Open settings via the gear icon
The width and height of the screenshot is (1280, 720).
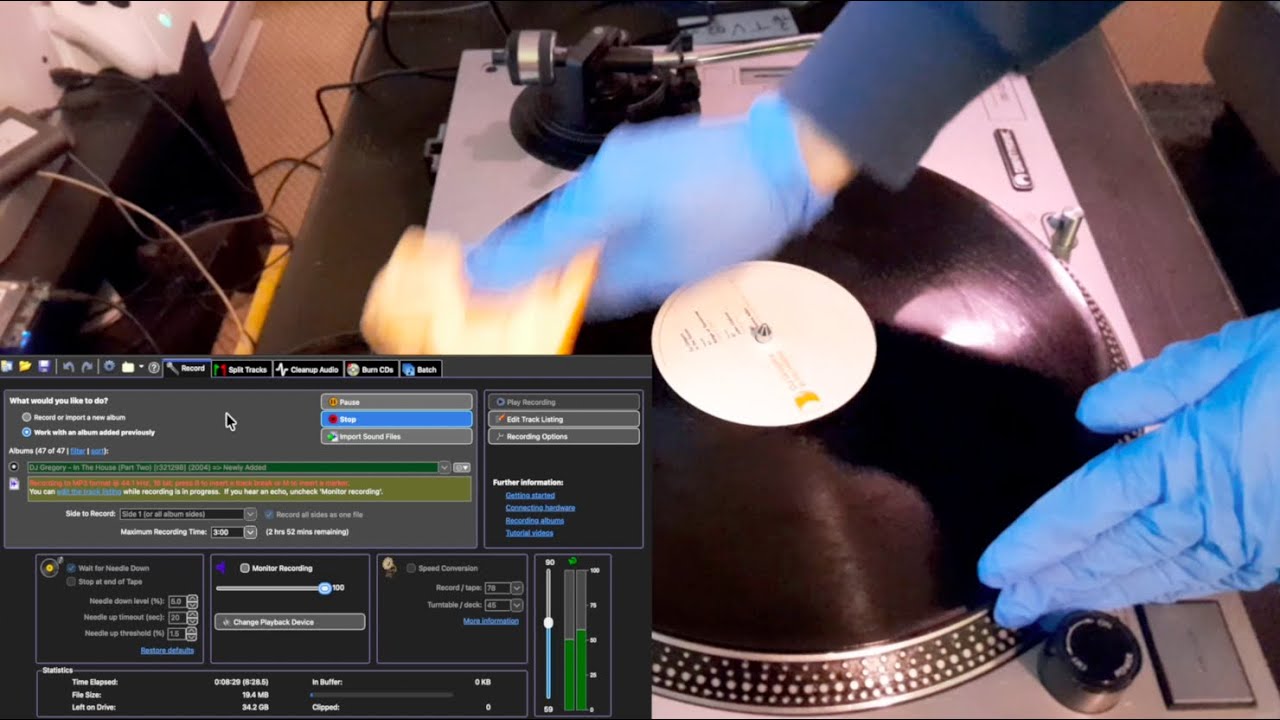point(109,368)
